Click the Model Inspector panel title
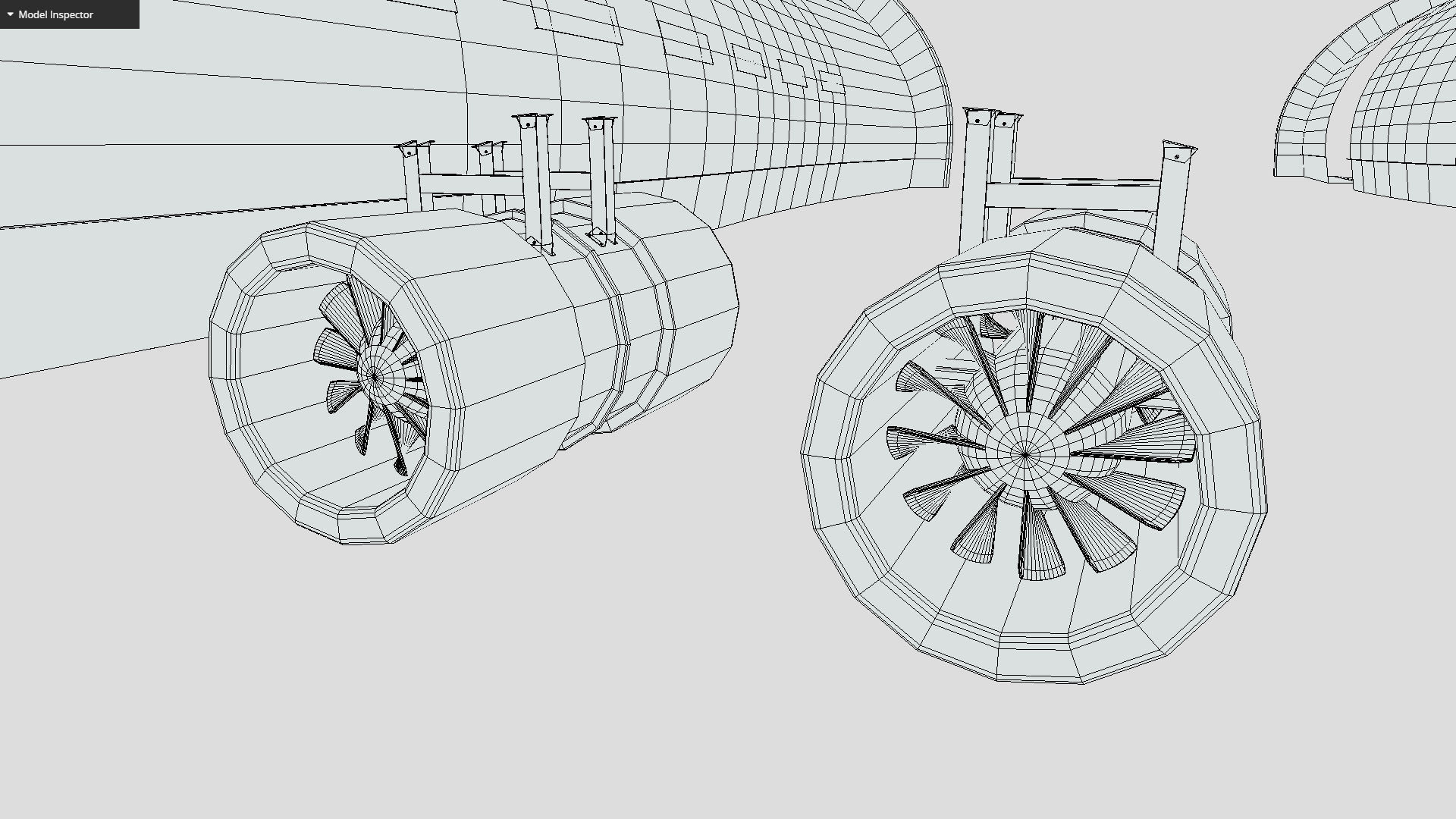 coord(55,14)
